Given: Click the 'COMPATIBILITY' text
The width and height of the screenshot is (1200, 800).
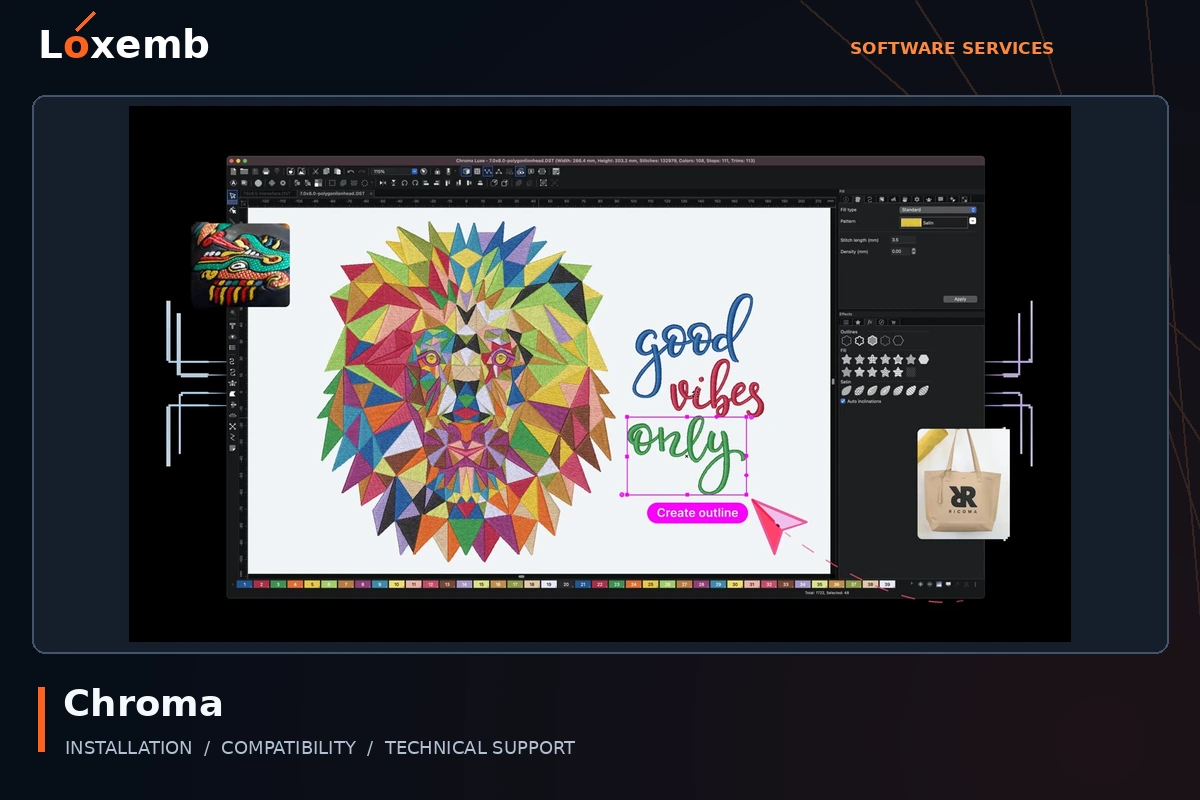Looking at the screenshot, I should pos(288,748).
